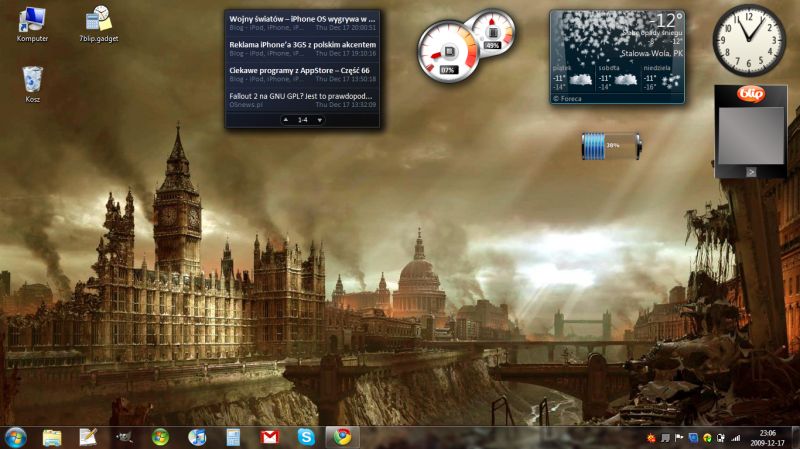
Task: Click the small RAM meter dial showing 49%
Action: pyautogui.click(x=492, y=32)
